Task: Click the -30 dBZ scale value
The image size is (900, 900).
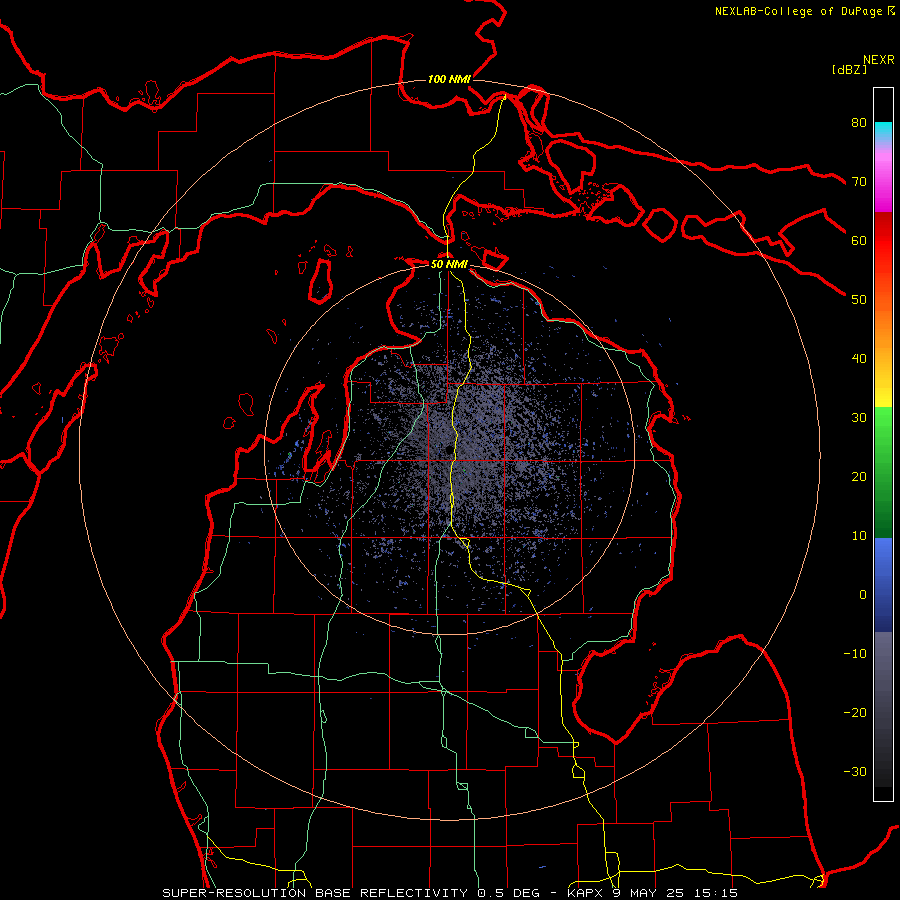Action: click(855, 771)
